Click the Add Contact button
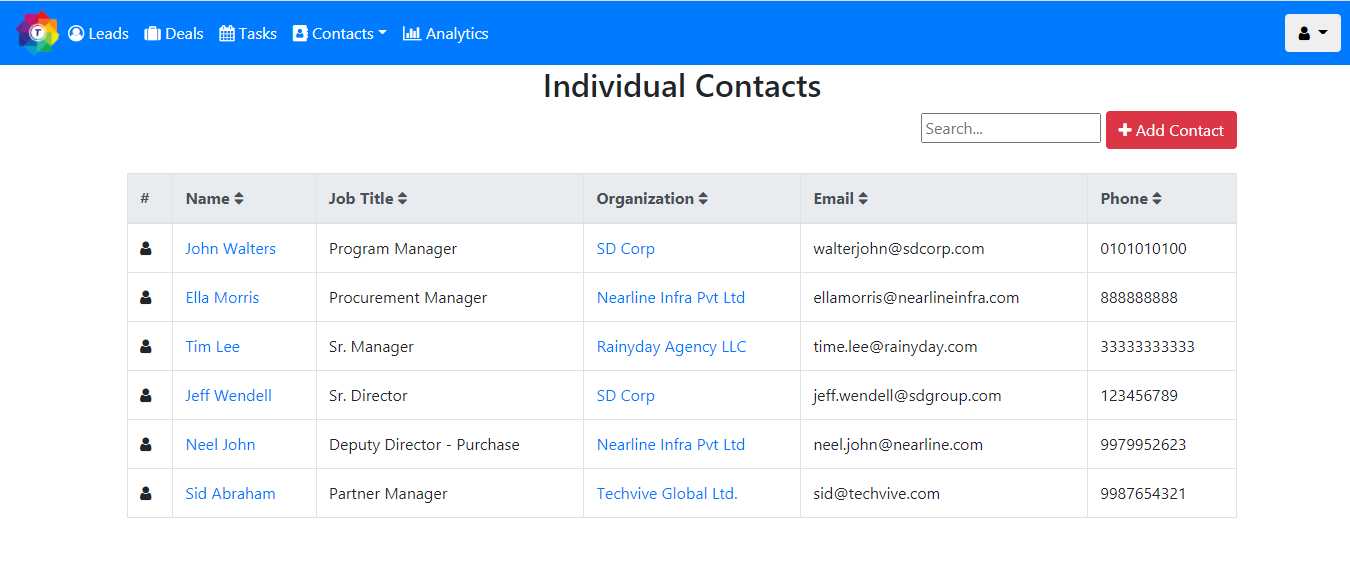 (x=1171, y=130)
